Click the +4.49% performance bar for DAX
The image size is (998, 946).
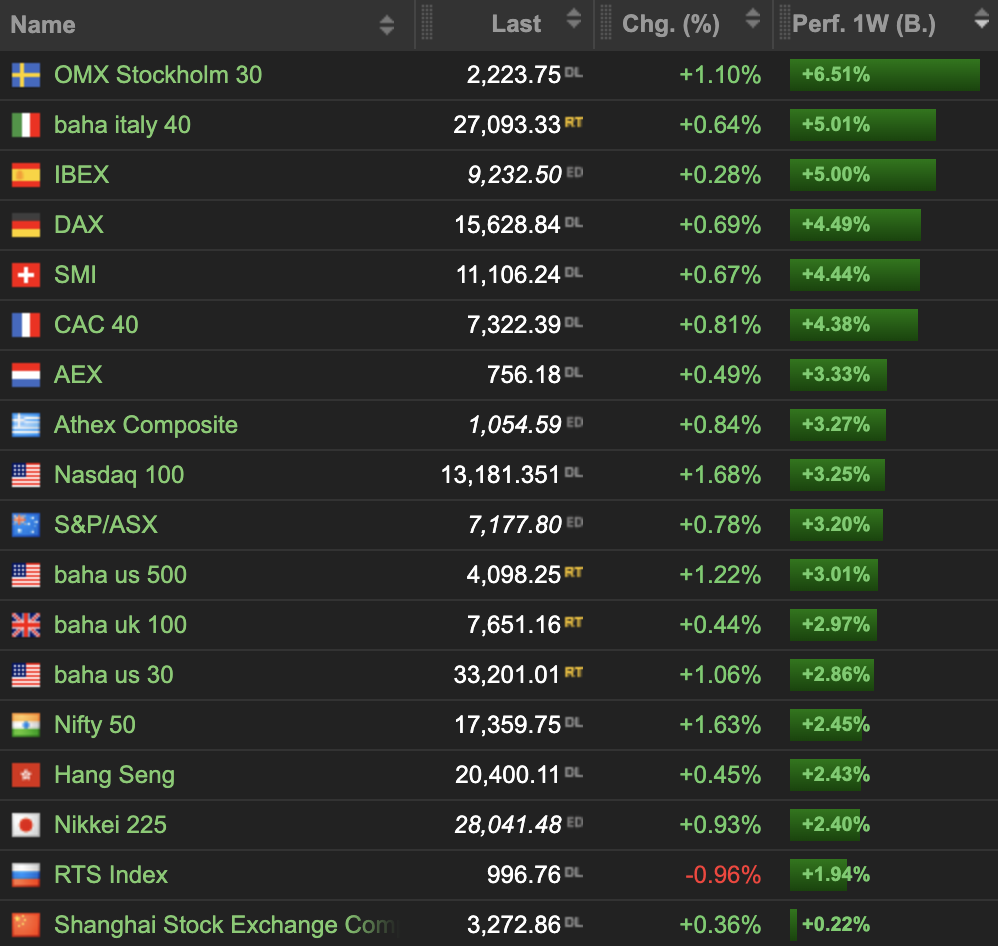point(855,225)
